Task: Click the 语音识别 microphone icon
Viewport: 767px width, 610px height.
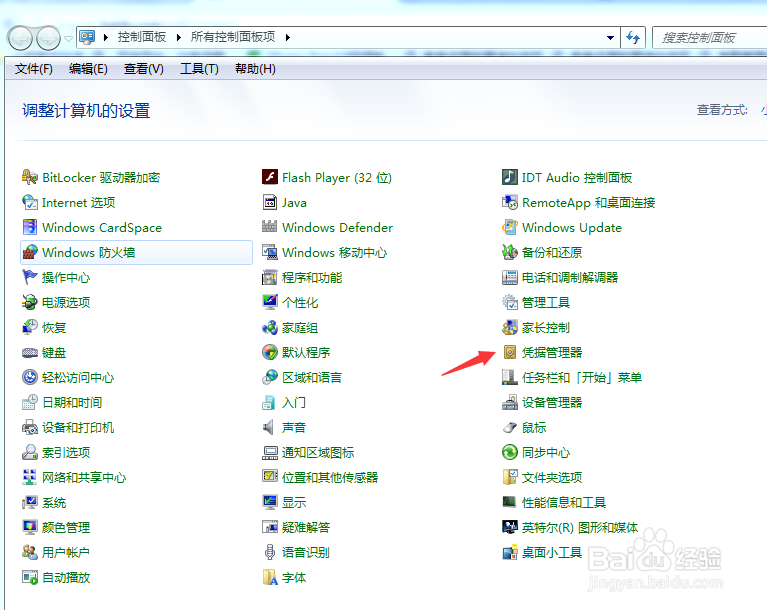Action: coord(270,552)
